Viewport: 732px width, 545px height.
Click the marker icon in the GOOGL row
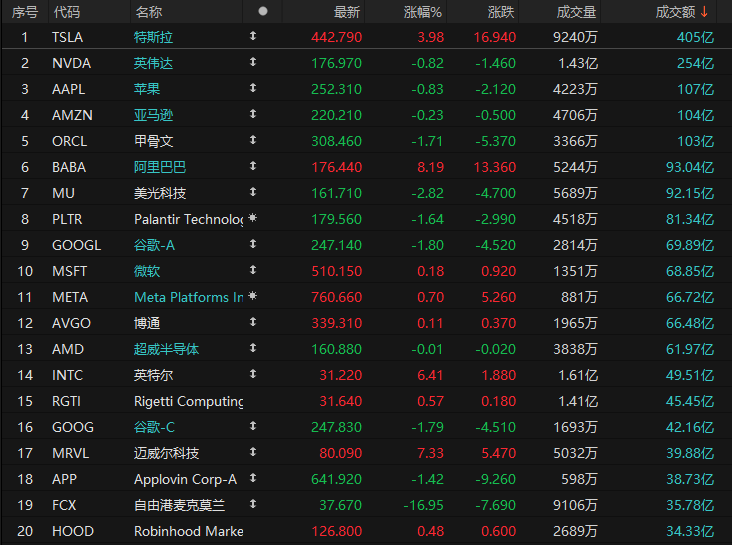coord(253,244)
